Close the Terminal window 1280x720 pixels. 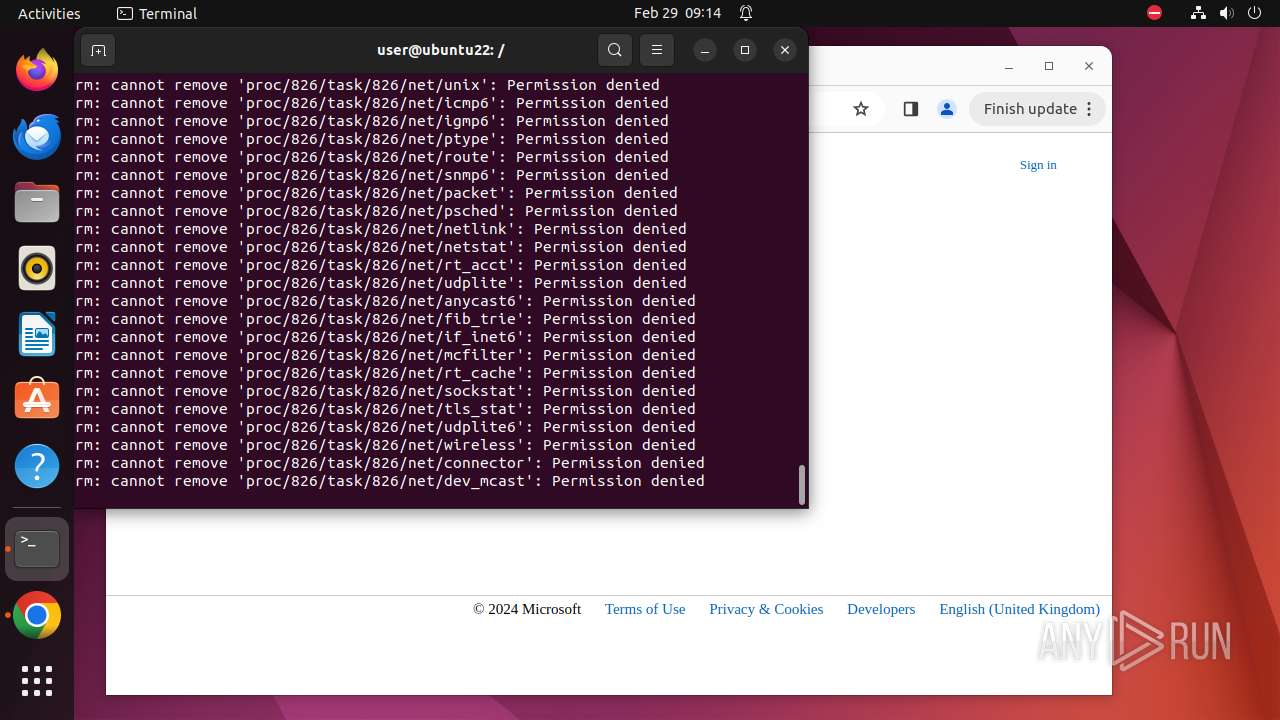click(x=785, y=50)
